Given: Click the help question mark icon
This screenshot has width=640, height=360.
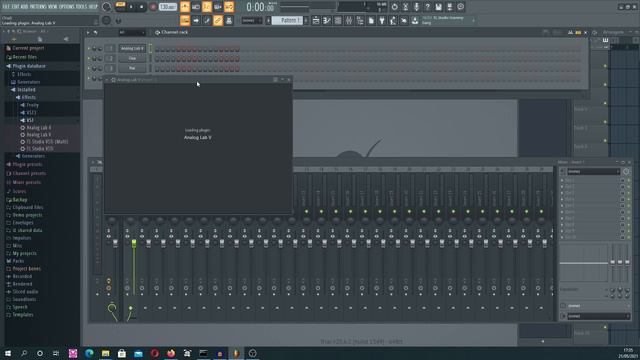Looking at the screenshot, I should point(427,7).
